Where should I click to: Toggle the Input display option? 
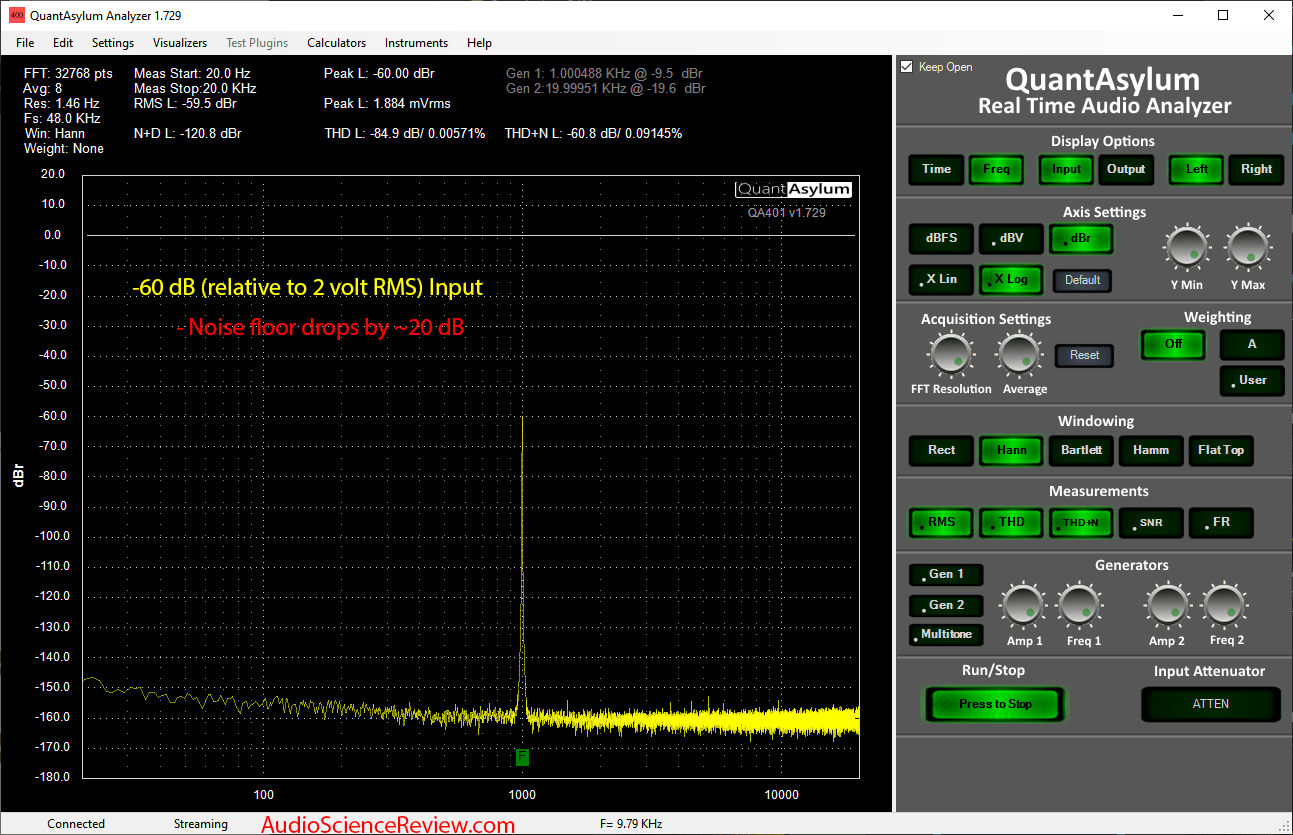[1066, 169]
